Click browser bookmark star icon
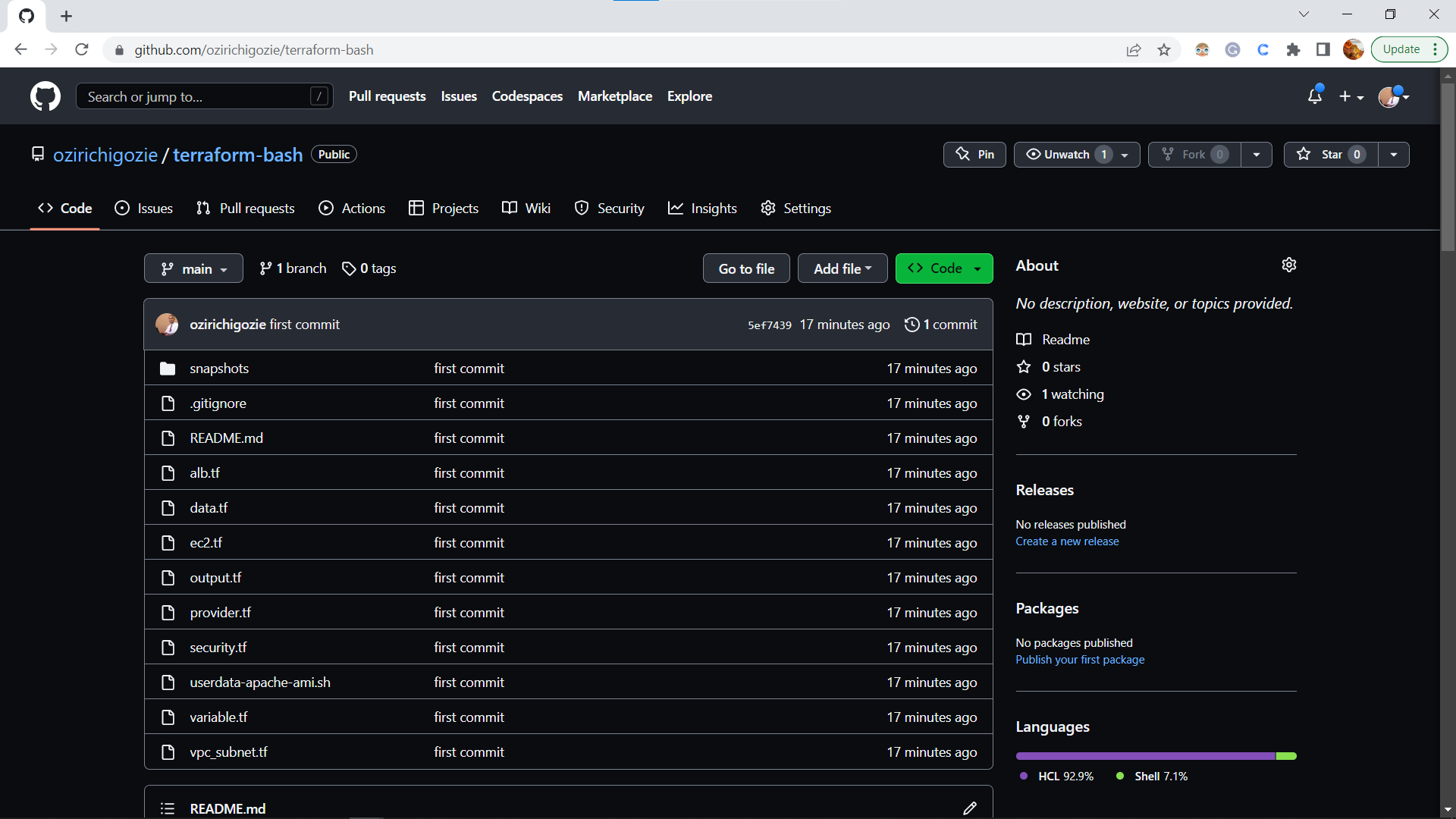This screenshot has width=1456, height=819. (1164, 50)
